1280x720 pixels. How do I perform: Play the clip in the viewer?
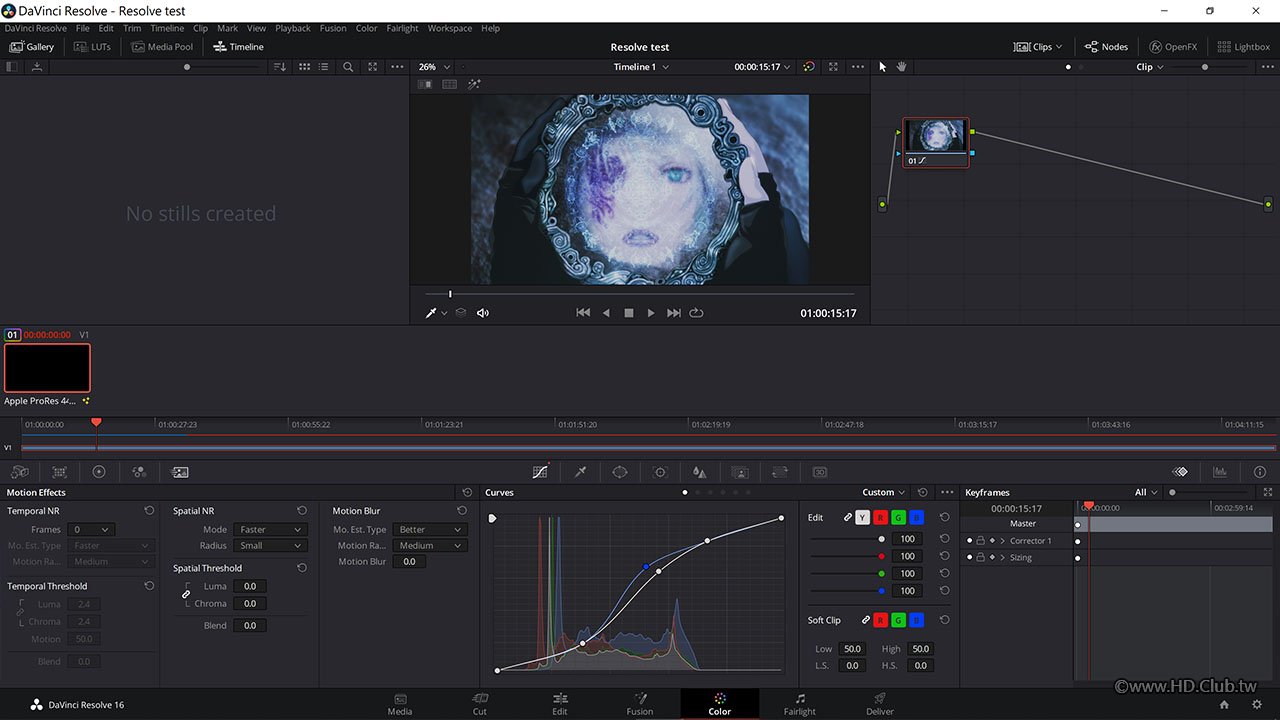pyautogui.click(x=651, y=313)
